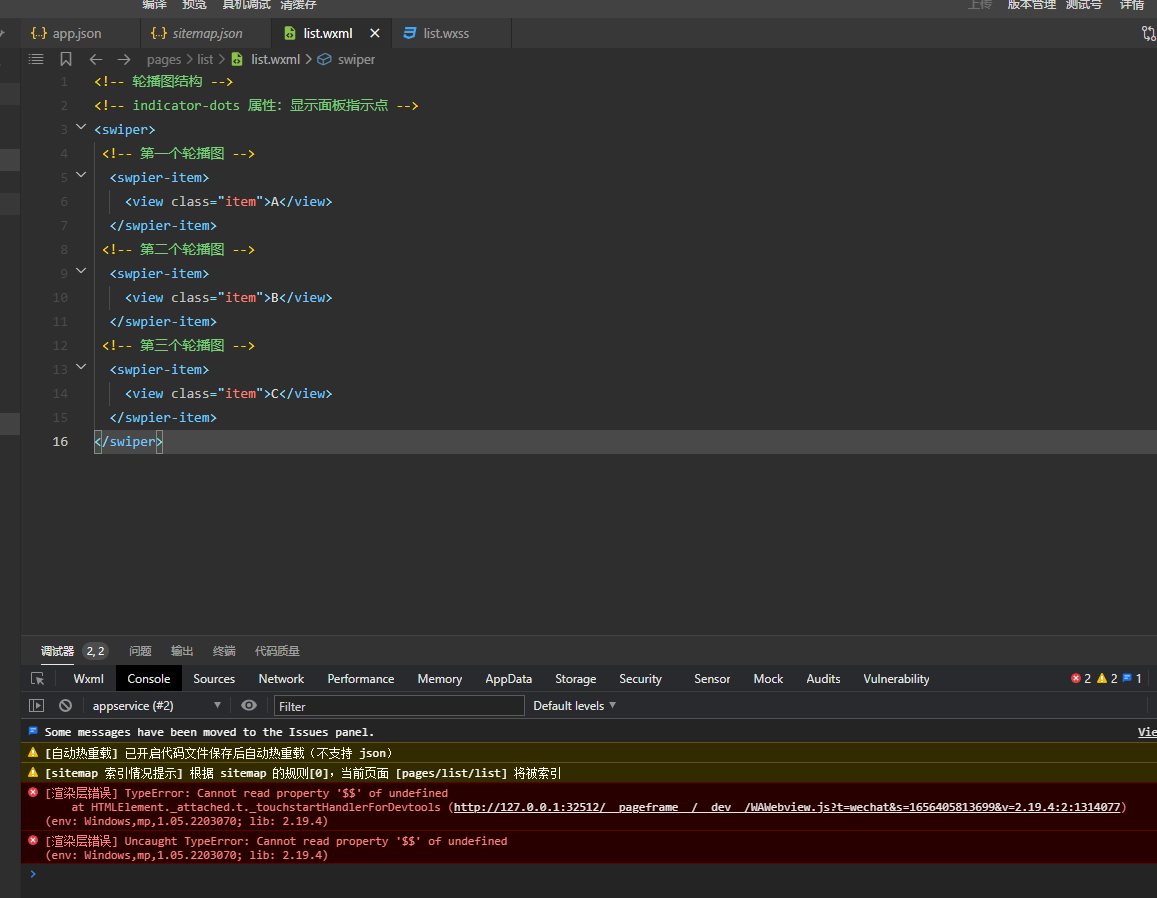Viewport: 1157px width, 898px height.
Task: Open the Console devtools tab
Action: click(x=148, y=679)
